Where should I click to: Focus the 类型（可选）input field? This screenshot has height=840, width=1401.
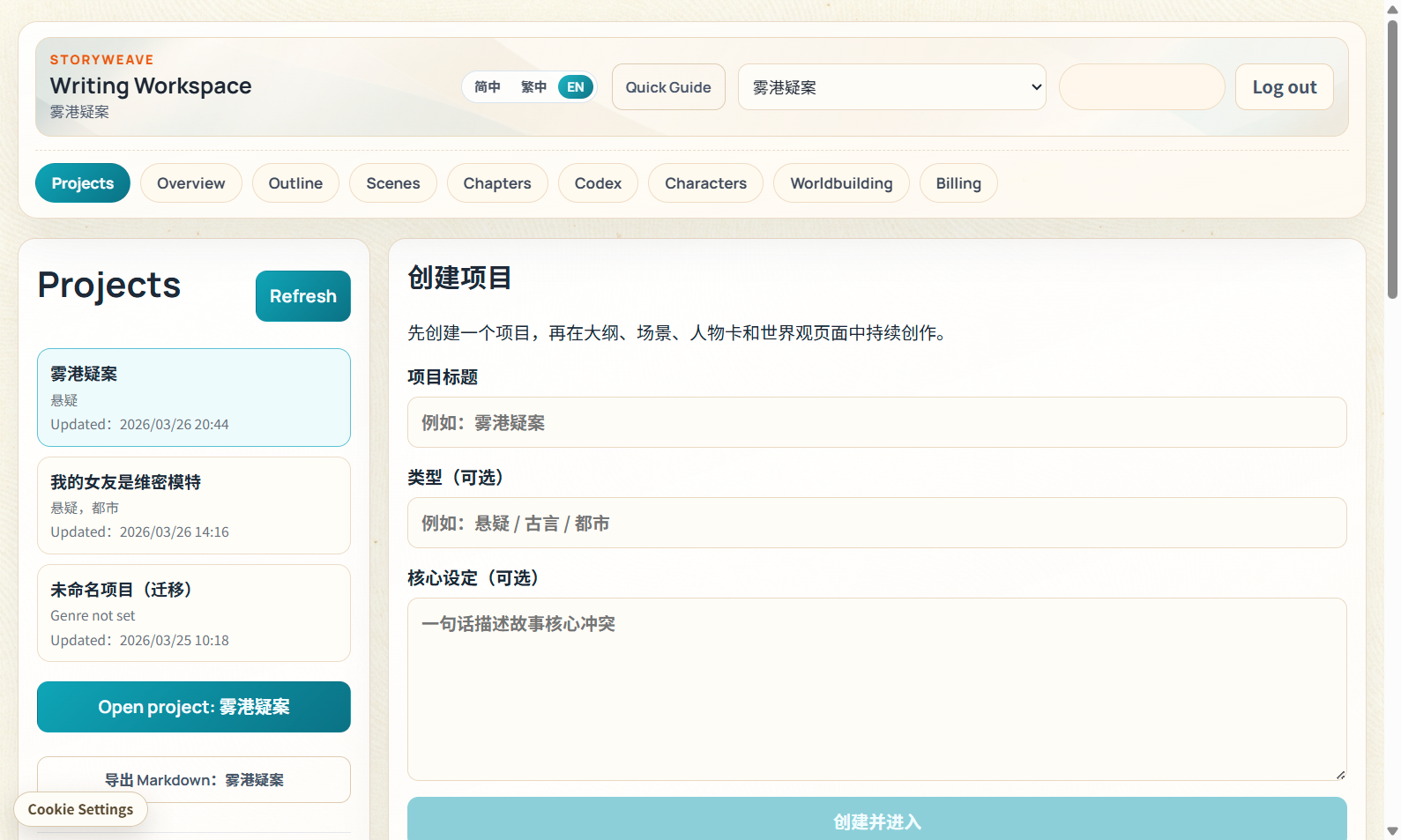click(x=876, y=523)
